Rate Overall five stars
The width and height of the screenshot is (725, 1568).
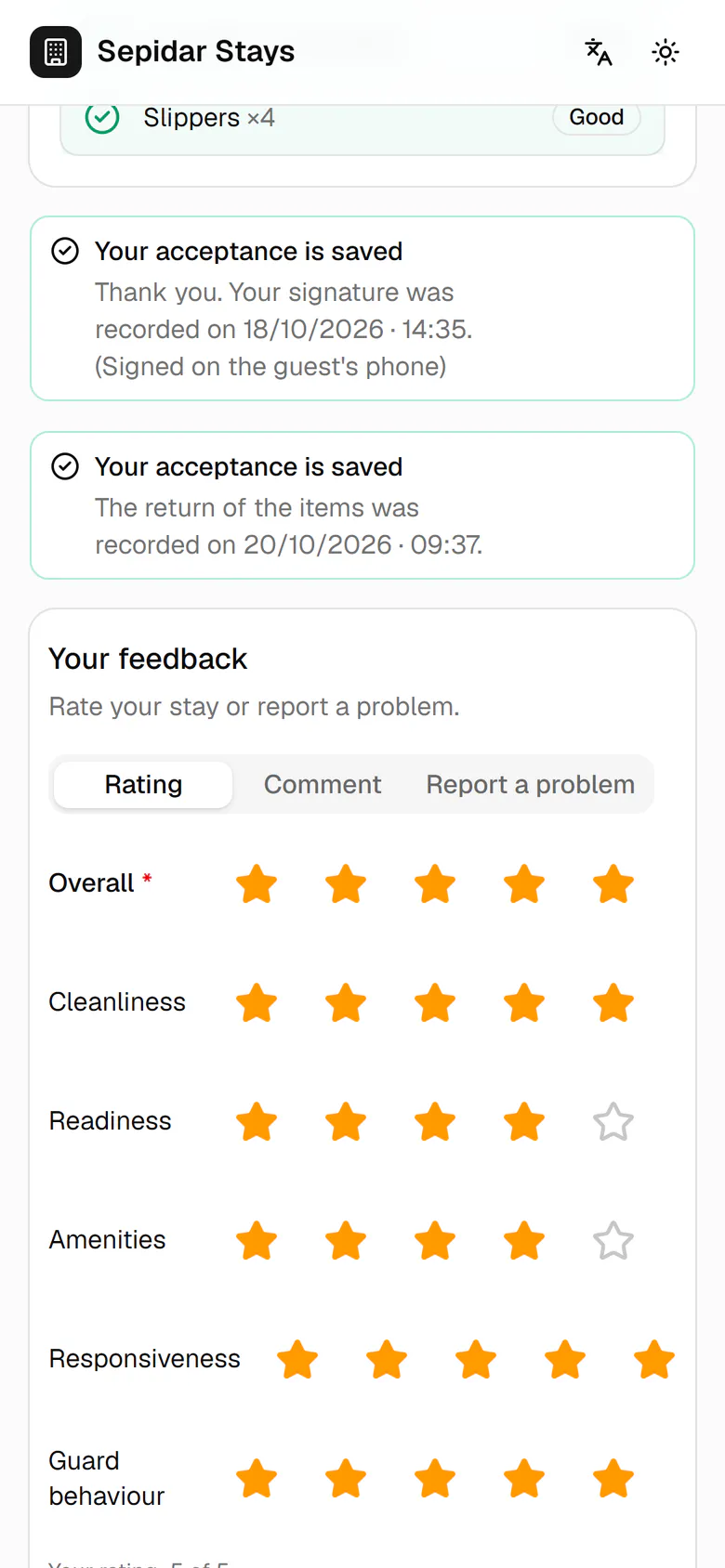click(613, 883)
